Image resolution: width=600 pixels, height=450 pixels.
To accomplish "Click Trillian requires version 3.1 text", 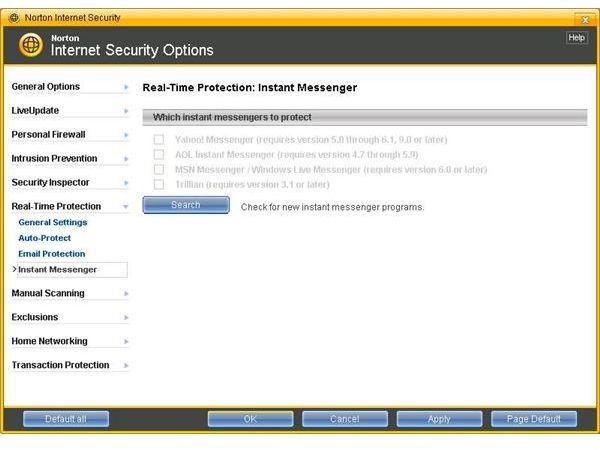I will coord(252,184).
